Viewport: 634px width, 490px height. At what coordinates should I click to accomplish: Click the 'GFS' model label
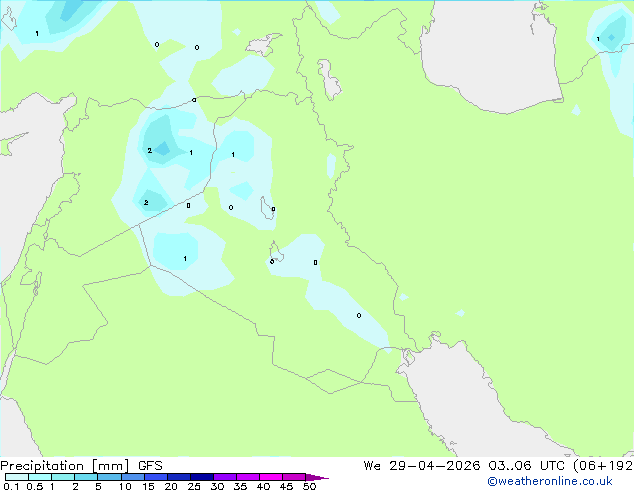pos(150,466)
